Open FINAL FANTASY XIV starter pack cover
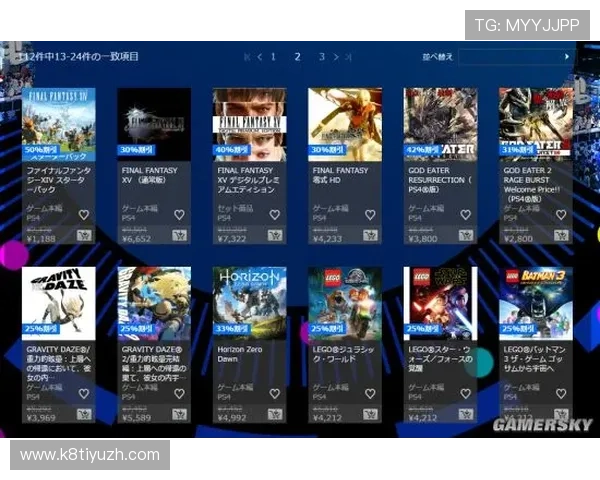 point(59,124)
